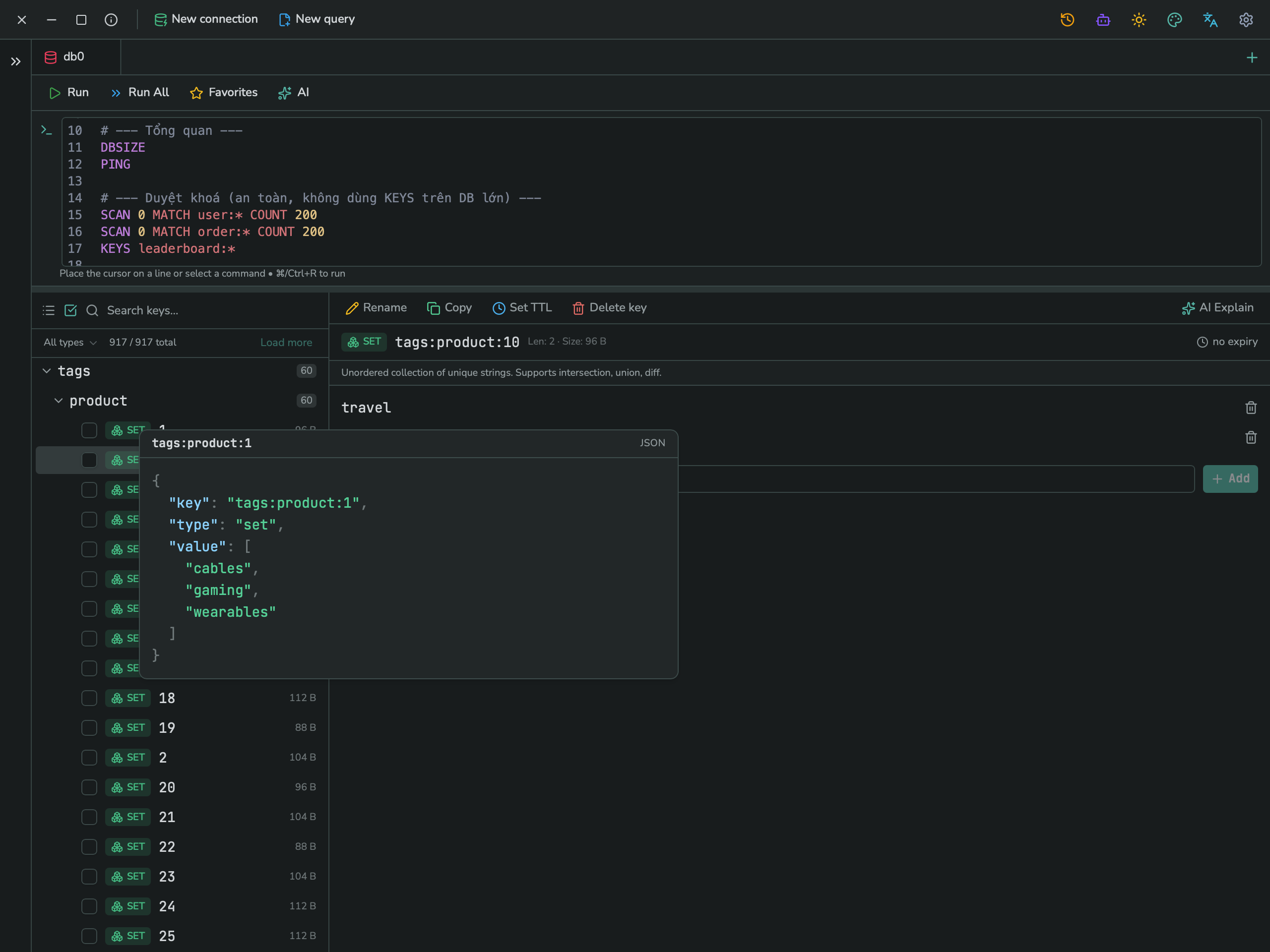Click the 917 / 917 total count
This screenshot has height=952, width=1270.
[143, 343]
